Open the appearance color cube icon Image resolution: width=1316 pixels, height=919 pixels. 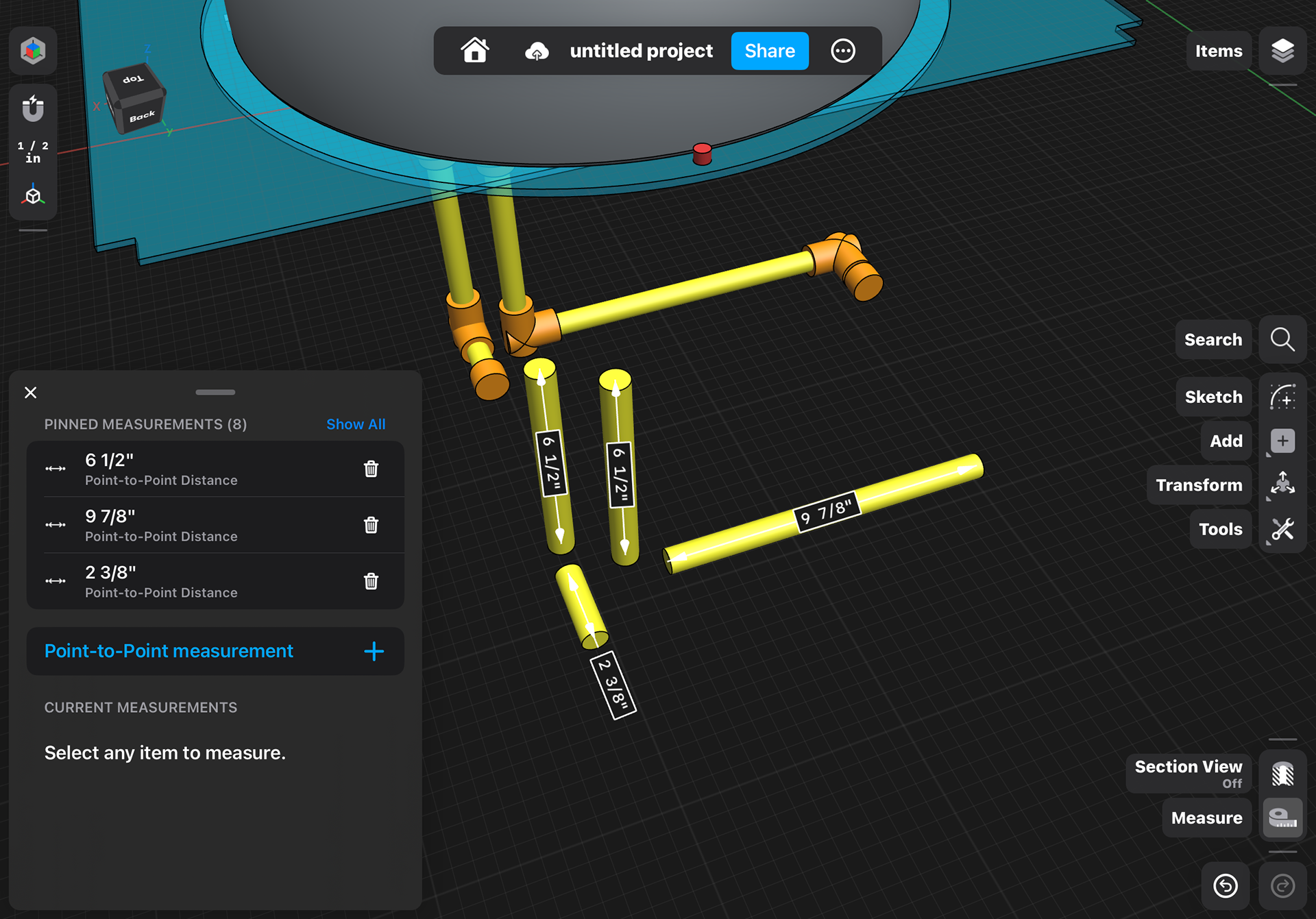(33, 51)
